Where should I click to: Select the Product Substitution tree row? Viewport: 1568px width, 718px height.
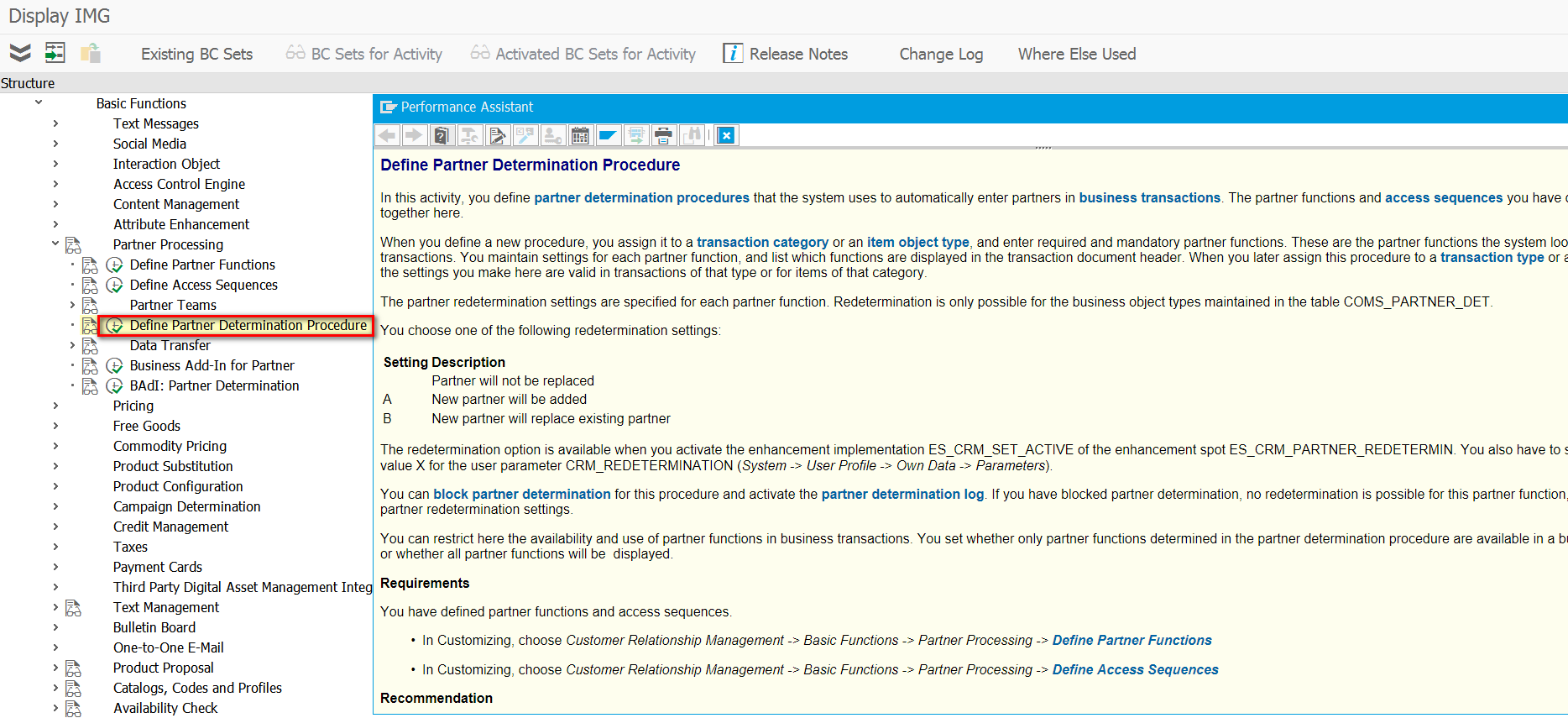(173, 466)
